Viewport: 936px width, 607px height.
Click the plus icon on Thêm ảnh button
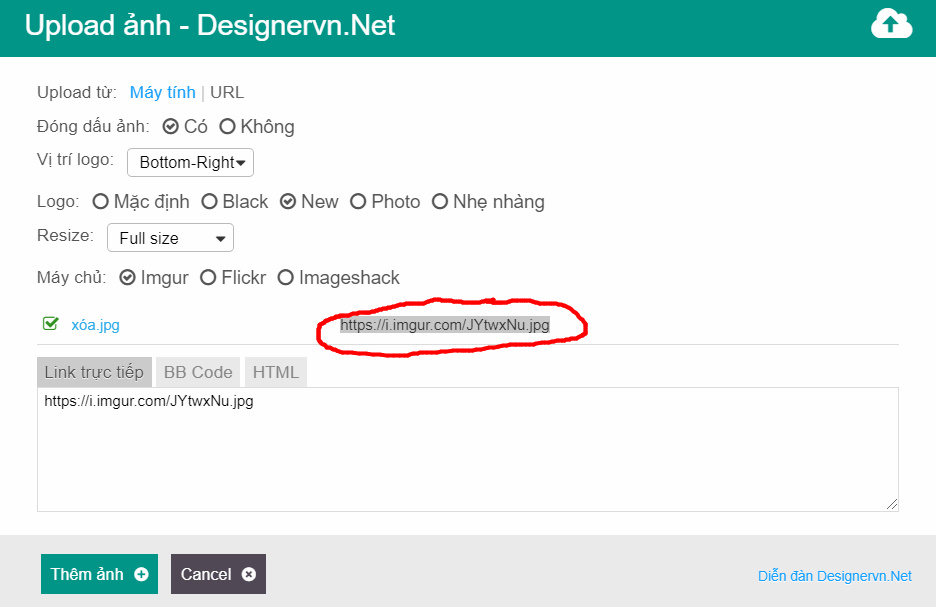point(141,574)
